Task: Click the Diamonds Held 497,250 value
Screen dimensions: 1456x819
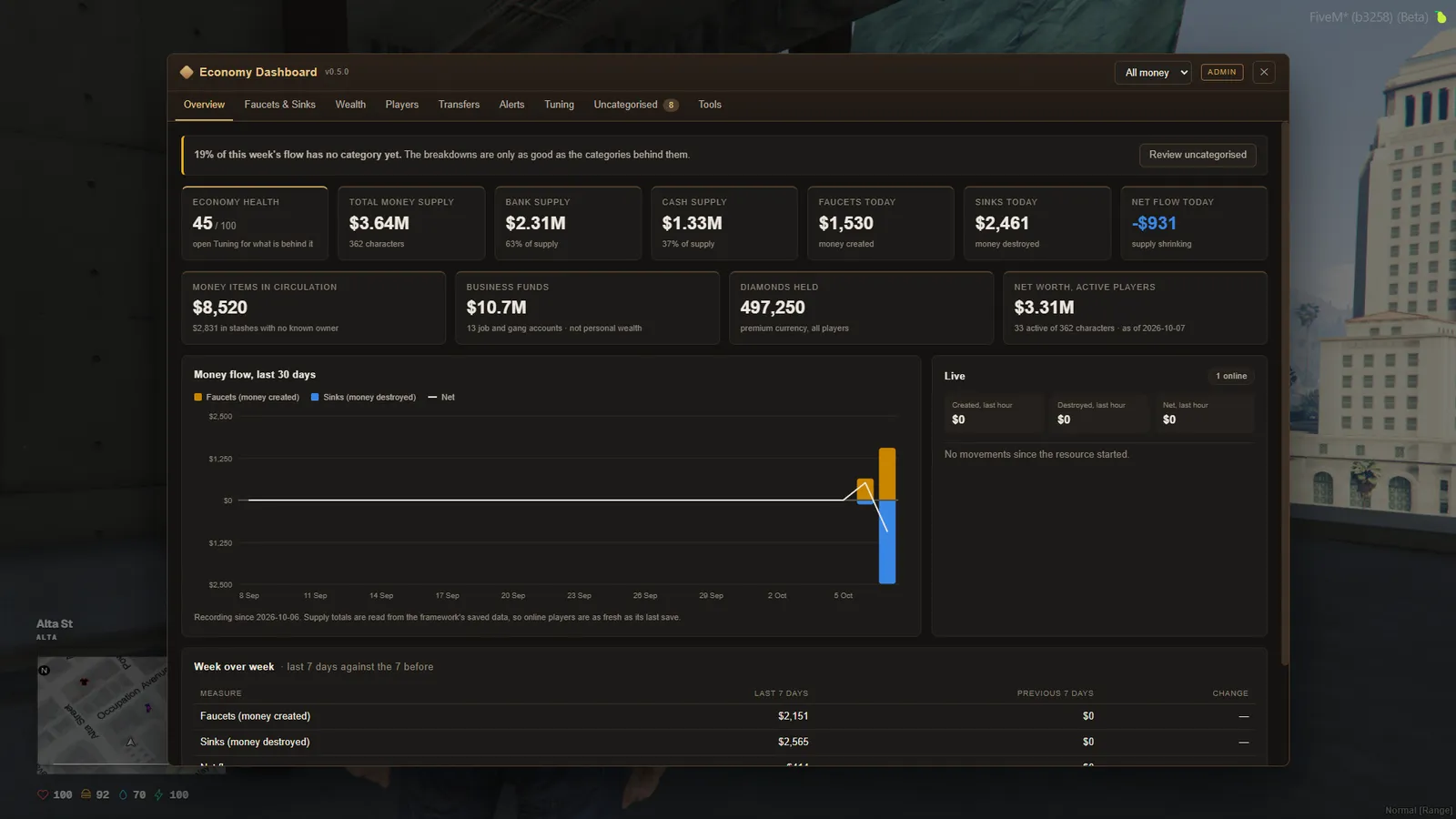Action: [x=773, y=308]
